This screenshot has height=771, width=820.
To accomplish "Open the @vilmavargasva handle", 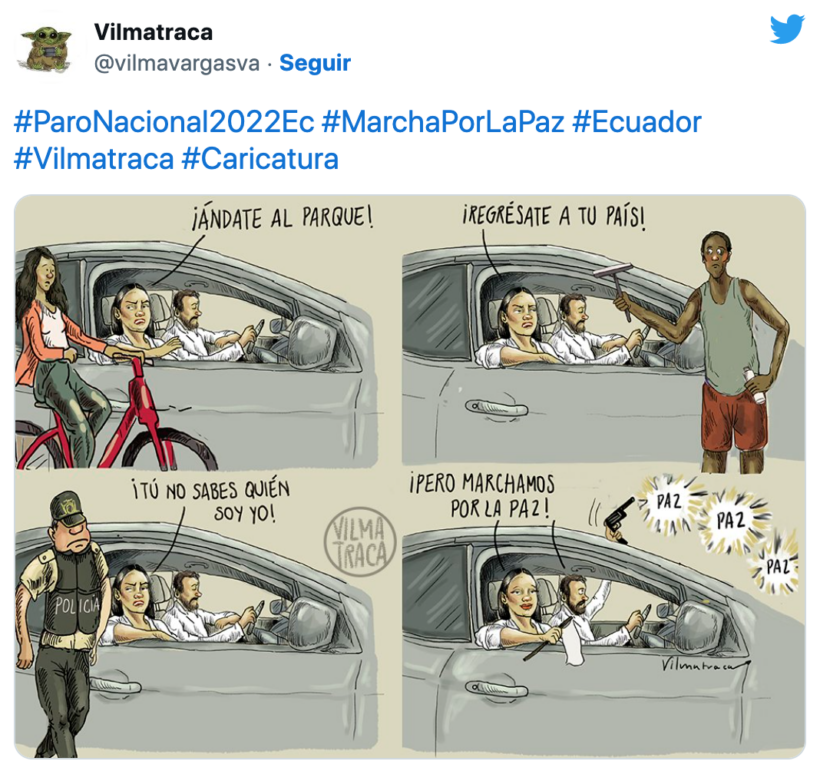I will tap(177, 63).
